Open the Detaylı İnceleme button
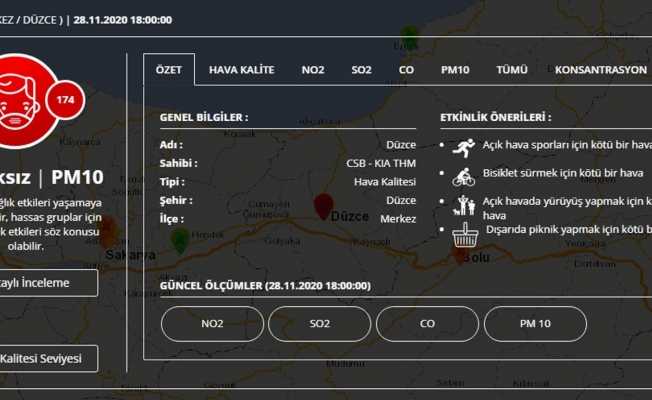 (45, 283)
